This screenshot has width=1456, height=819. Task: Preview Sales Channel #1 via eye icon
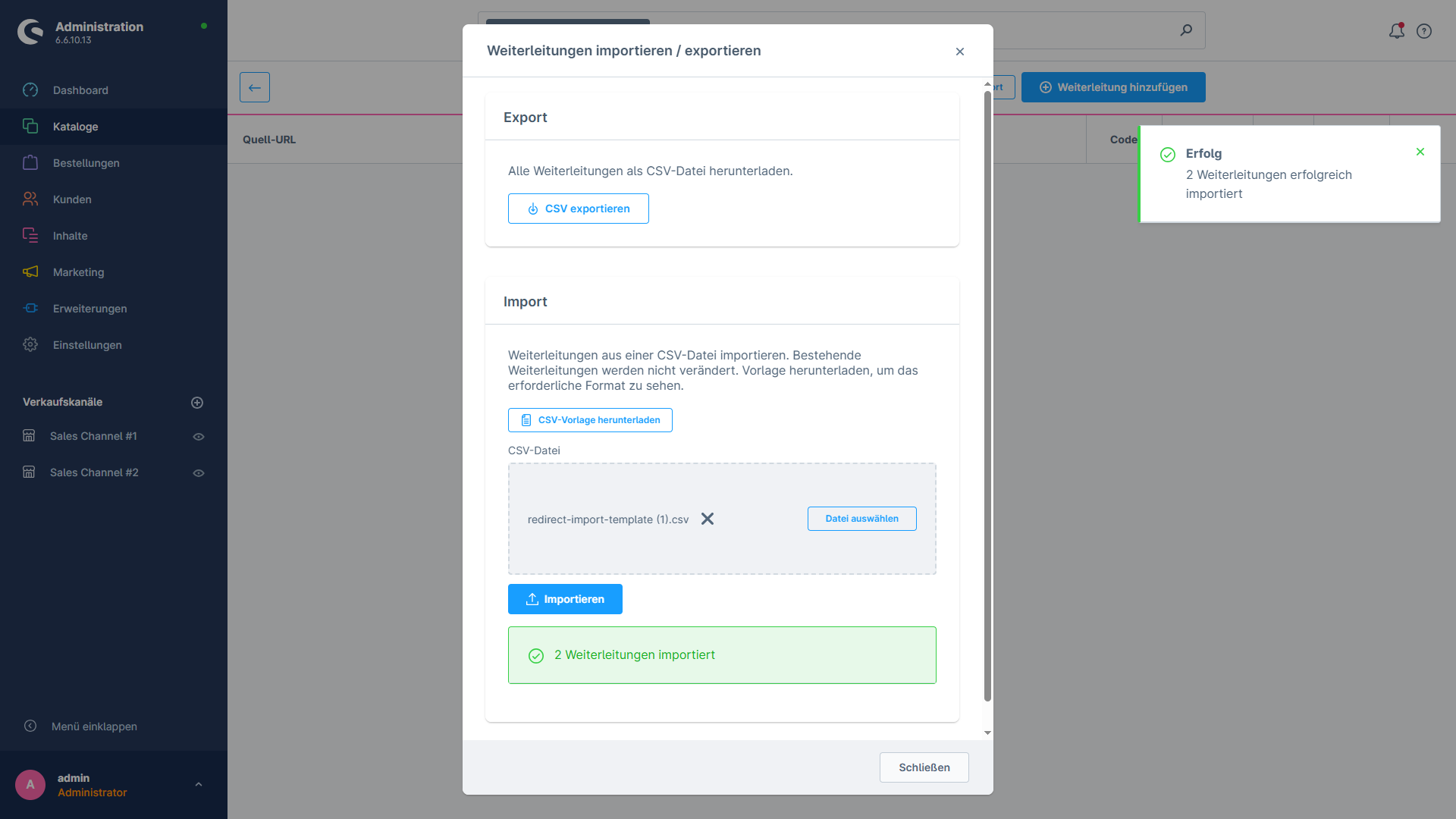tap(199, 437)
